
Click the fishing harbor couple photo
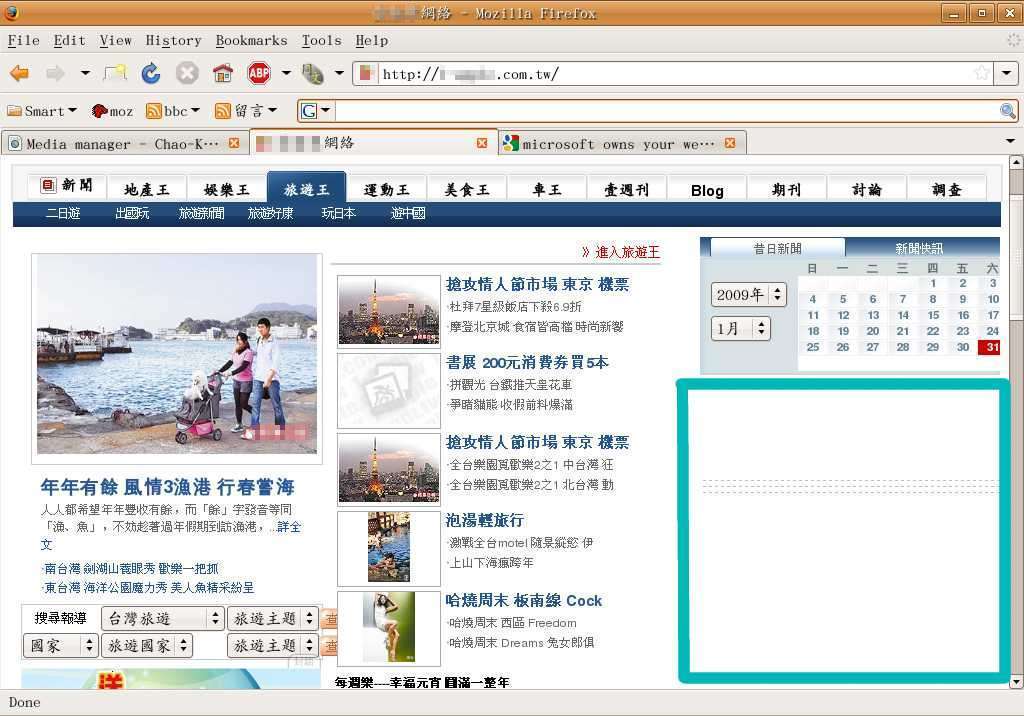pyautogui.click(x=177, y=353)
